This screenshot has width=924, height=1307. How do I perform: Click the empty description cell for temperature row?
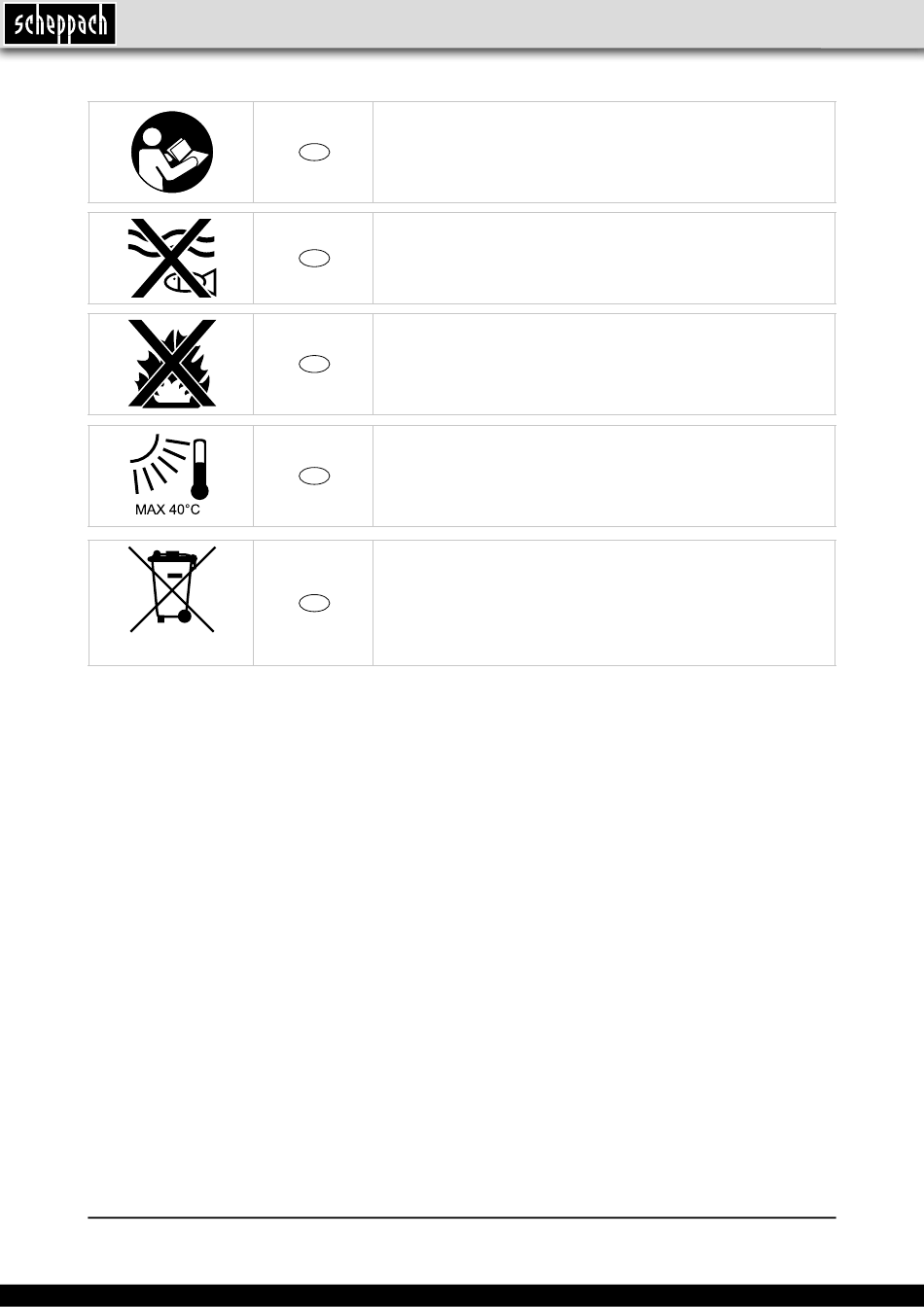(x=604, y=476)
